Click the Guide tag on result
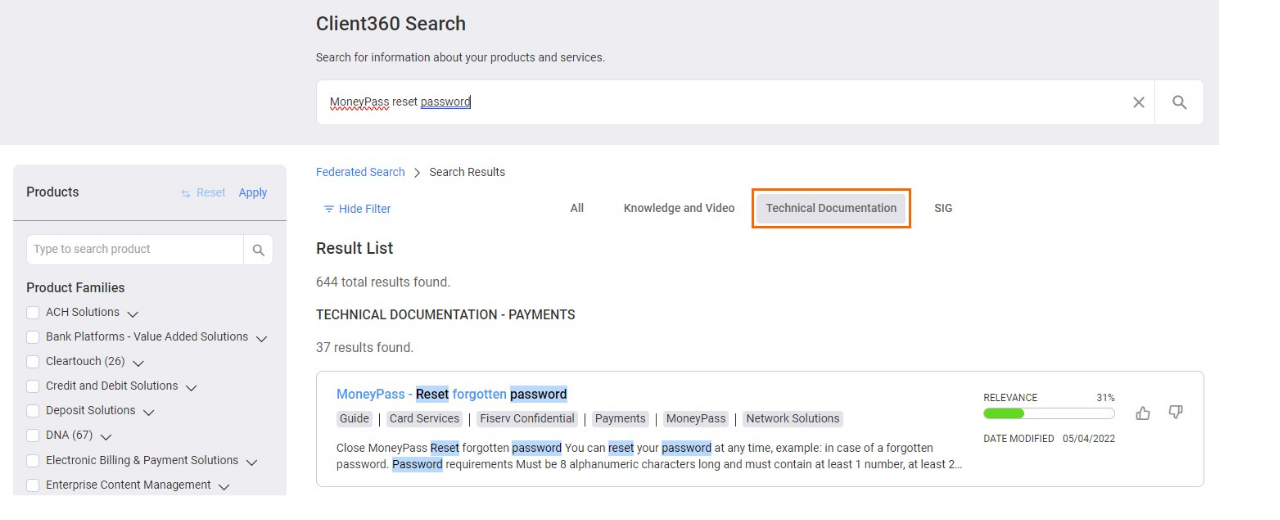This screenshot has width=1280, height=520. pos(354,419)
